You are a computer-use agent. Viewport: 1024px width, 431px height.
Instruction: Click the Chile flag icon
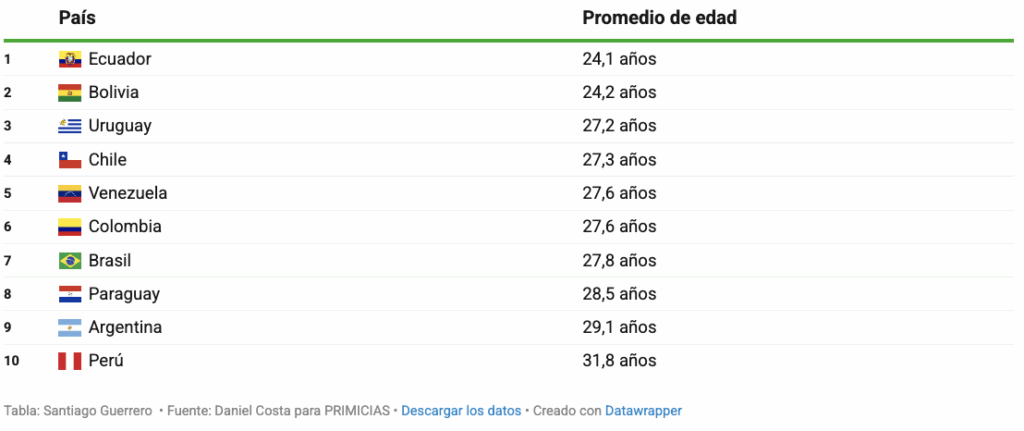pyautogui.click(x=69, y=160)
